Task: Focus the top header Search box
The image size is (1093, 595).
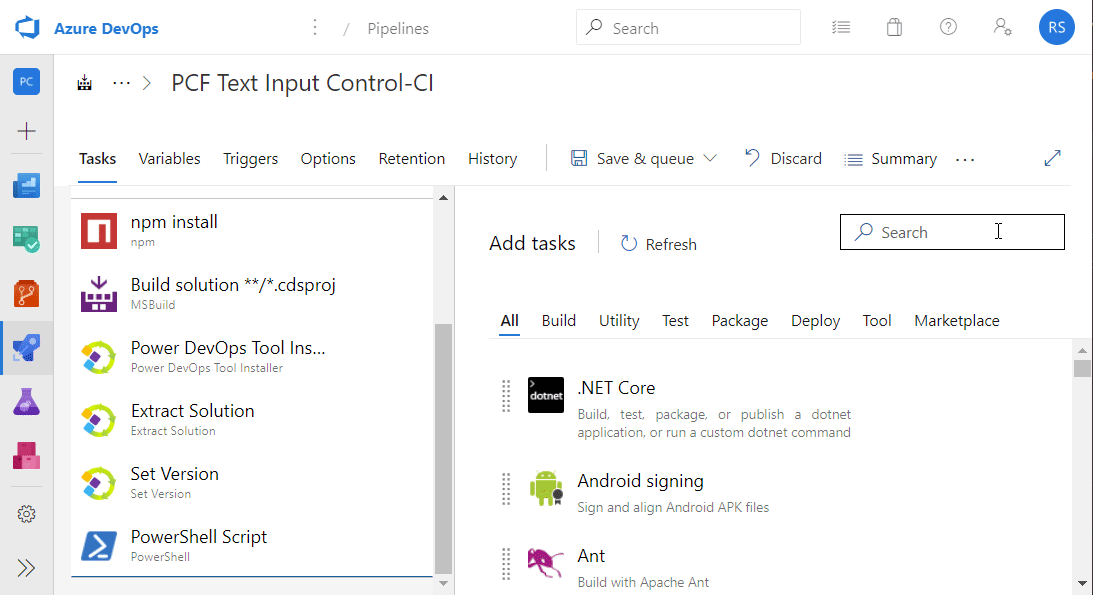Action: (x=688, y=28)
